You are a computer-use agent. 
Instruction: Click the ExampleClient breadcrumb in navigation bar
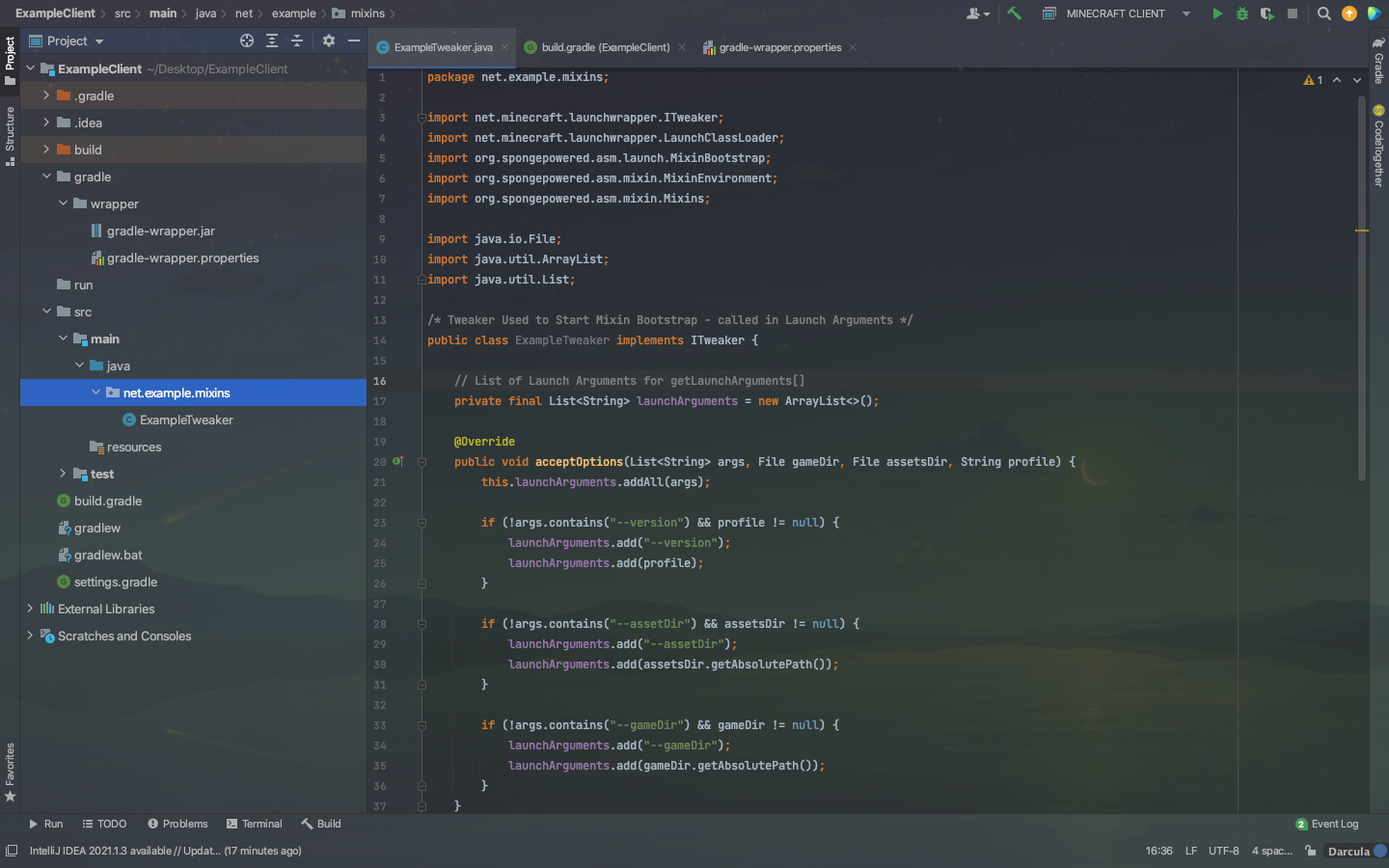pos(55,14)
